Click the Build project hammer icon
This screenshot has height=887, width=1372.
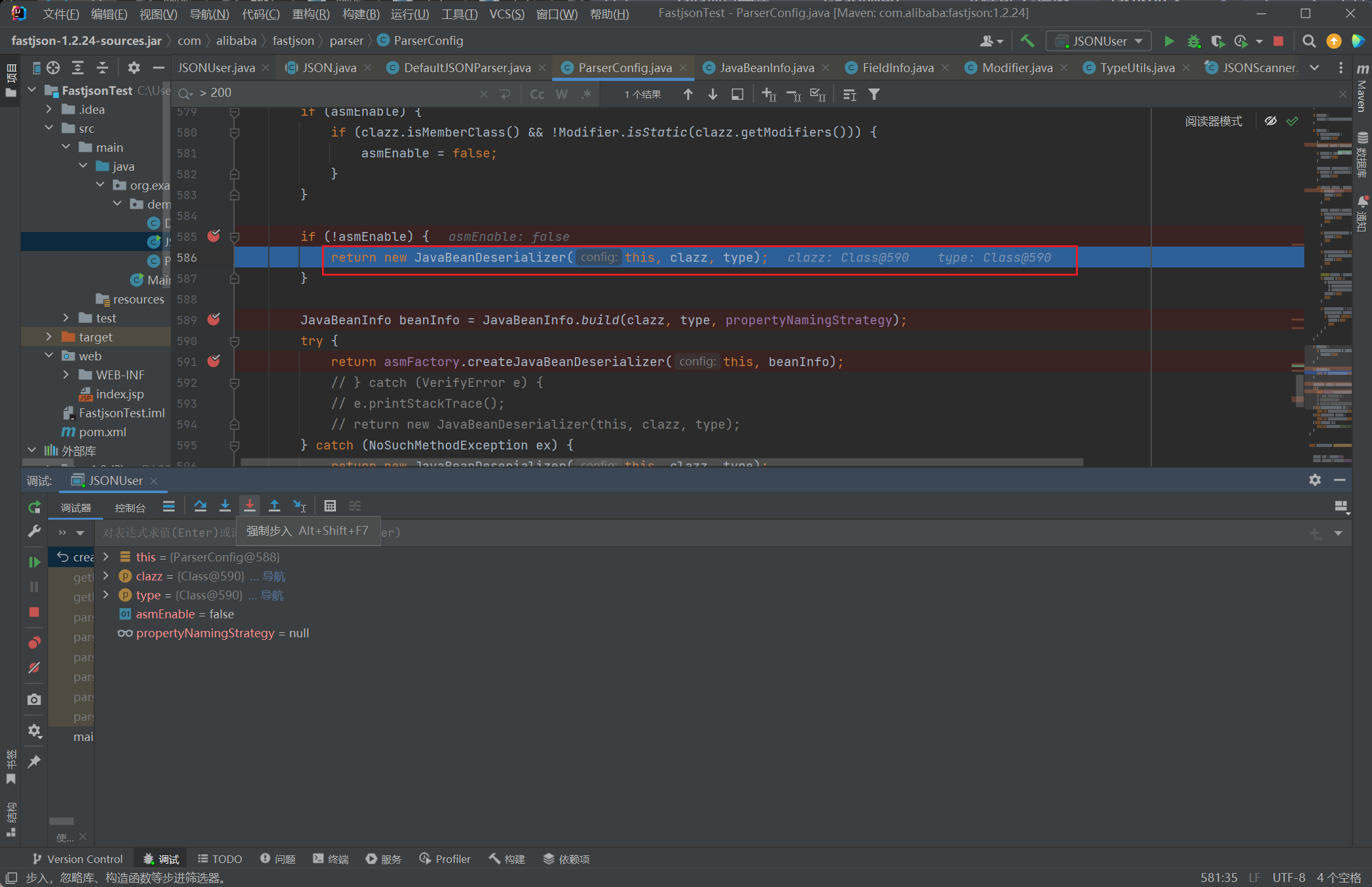(1027, 41)
